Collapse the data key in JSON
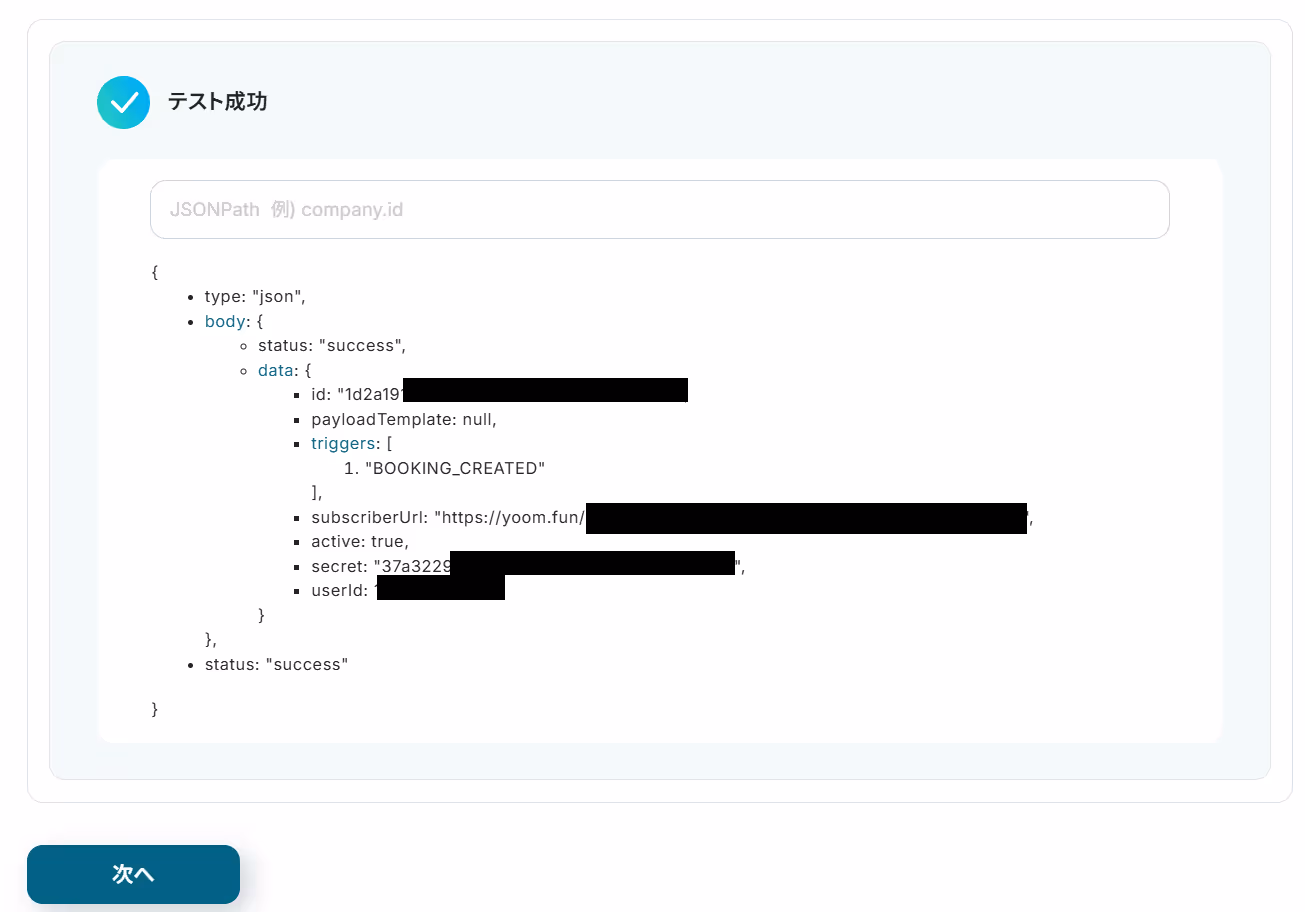 (x=276, y=370)
